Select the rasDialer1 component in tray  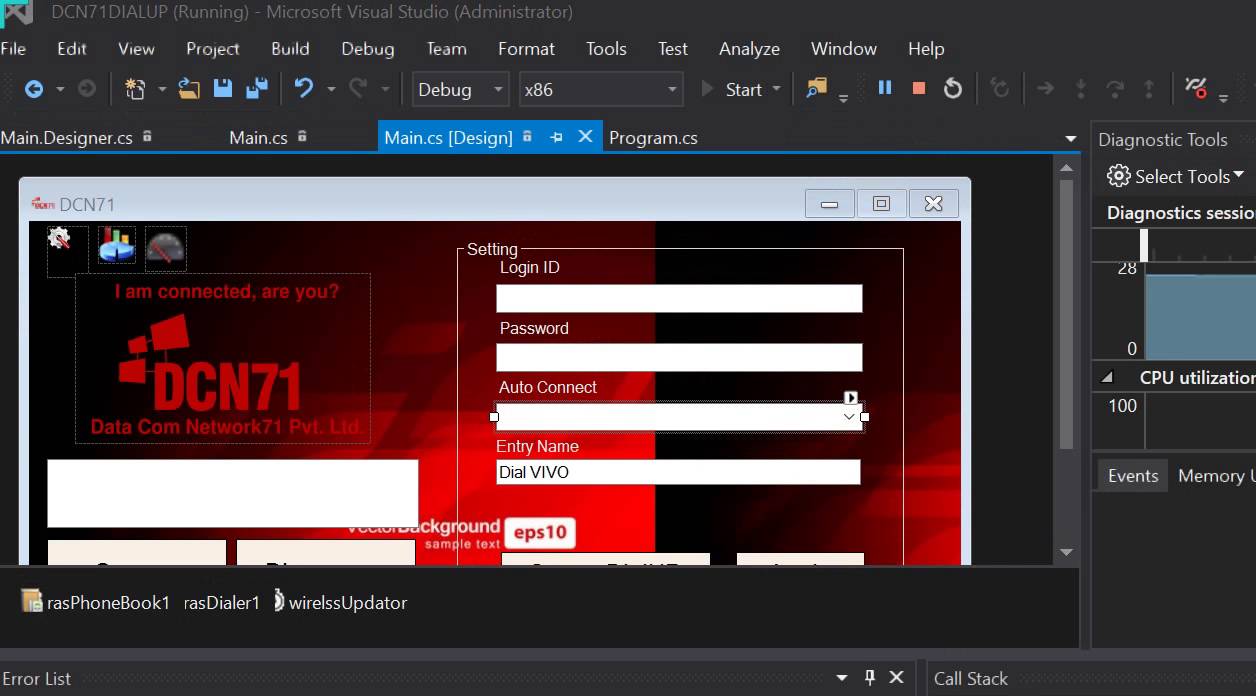(222, 602)
